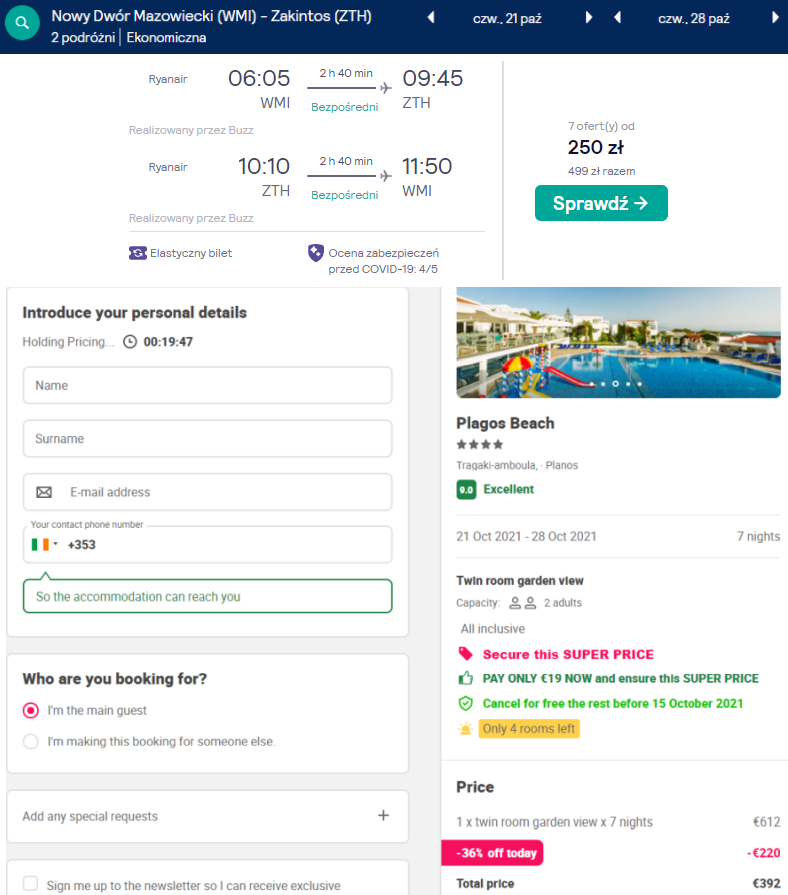The image size is (788, 895).
Task: Expand Add any special requests
Action: 208,816
